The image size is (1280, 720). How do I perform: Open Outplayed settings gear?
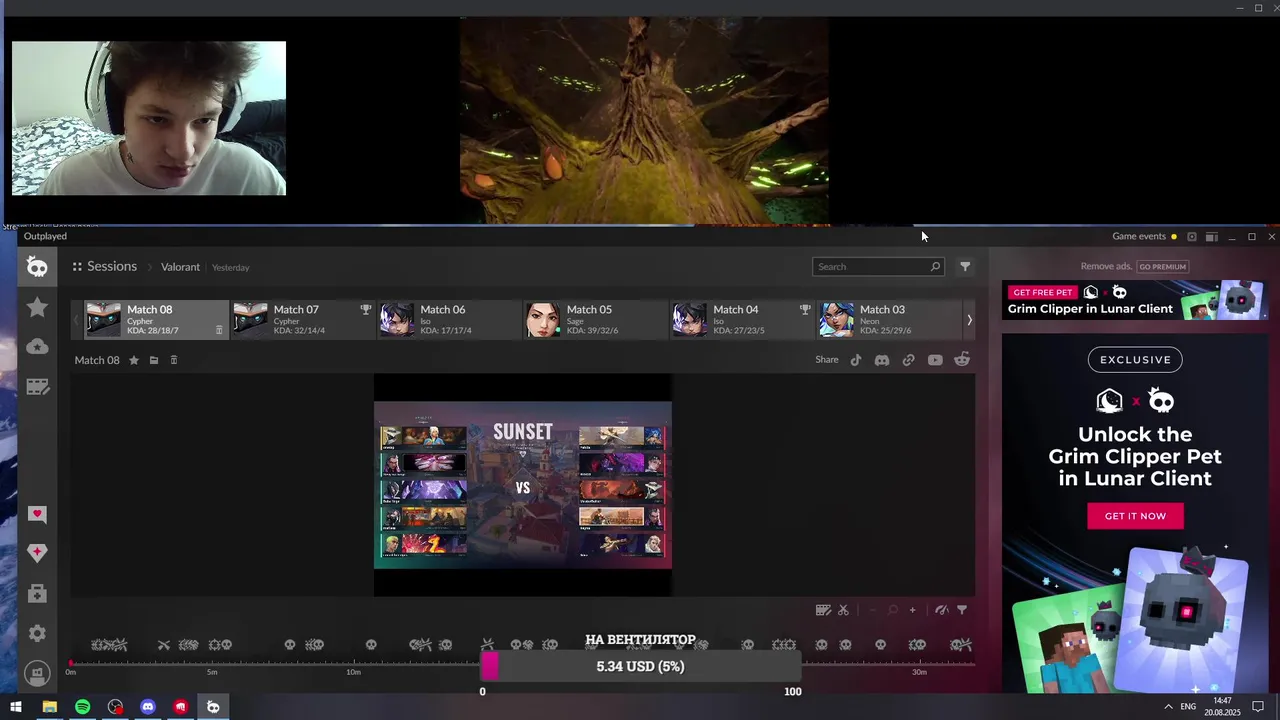[x=37, y=633]
